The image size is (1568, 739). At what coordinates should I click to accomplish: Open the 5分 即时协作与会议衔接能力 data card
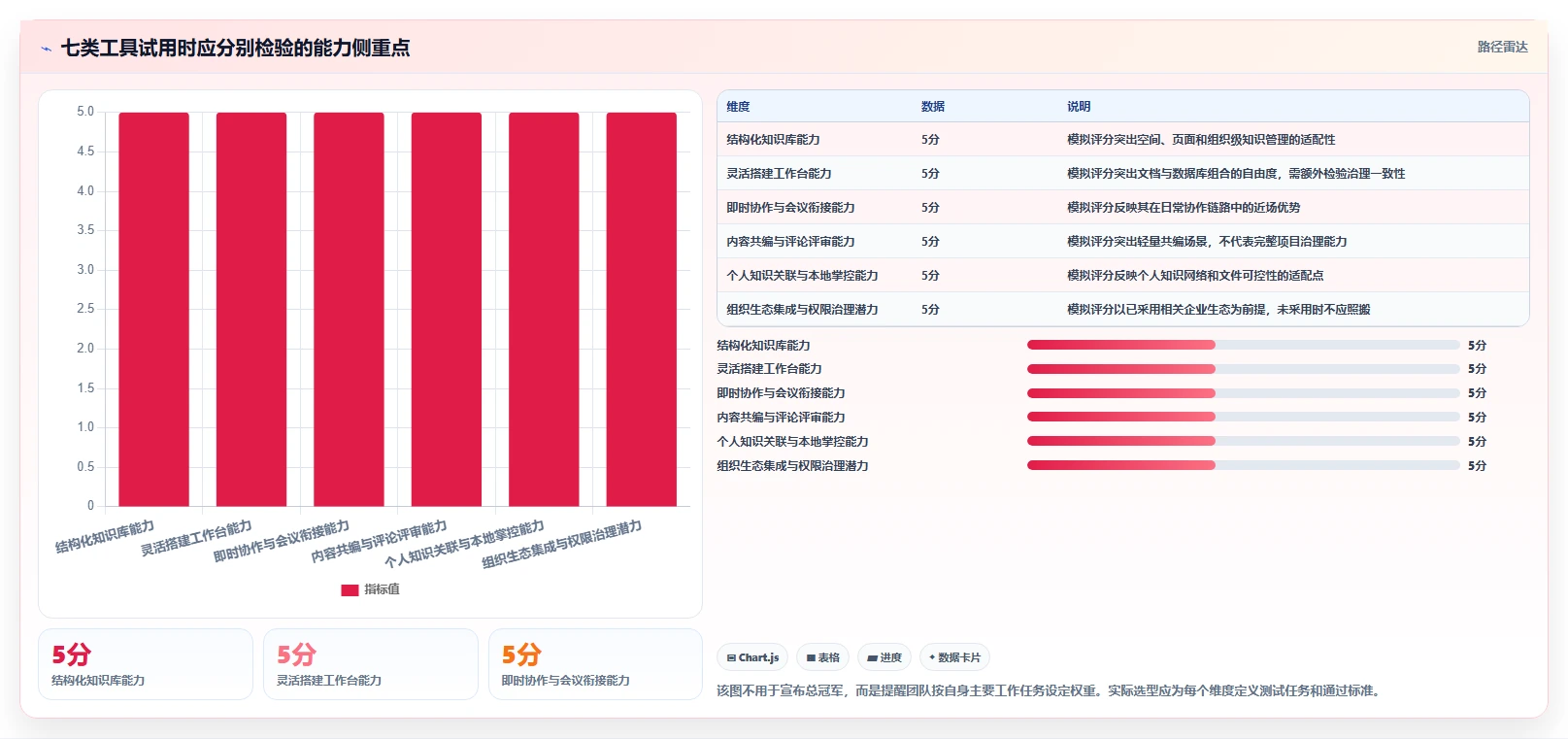pos(595,664)
